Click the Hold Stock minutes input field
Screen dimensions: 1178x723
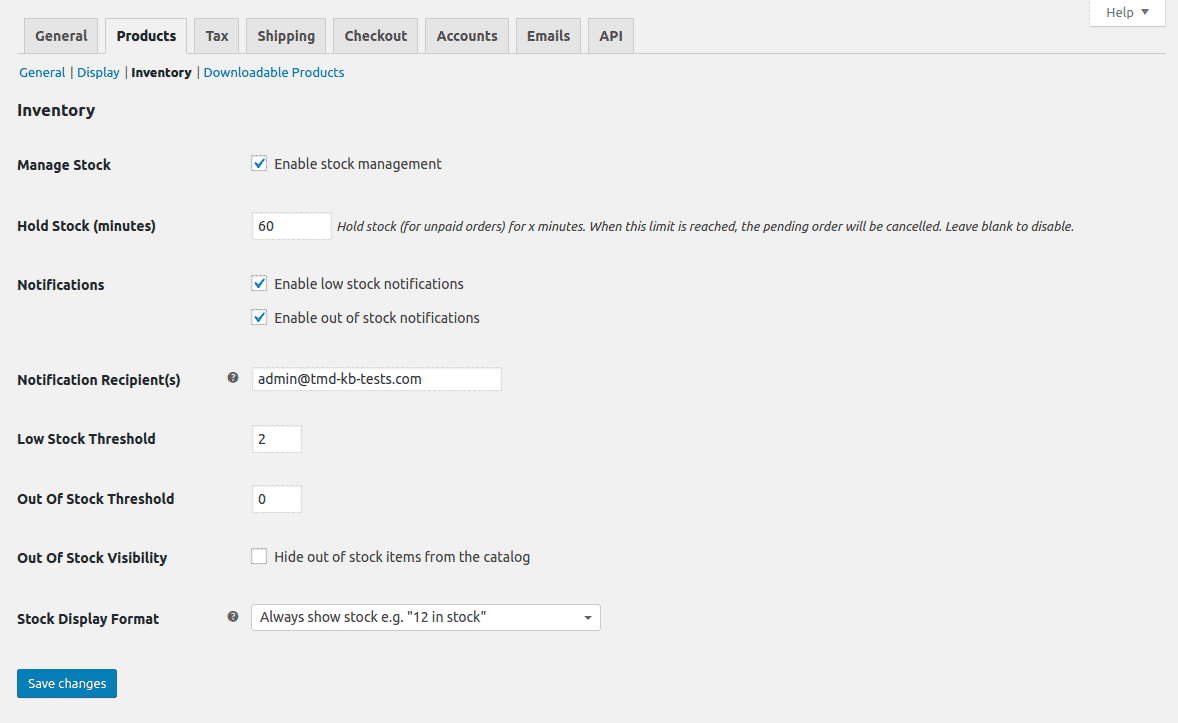[291, 226]
